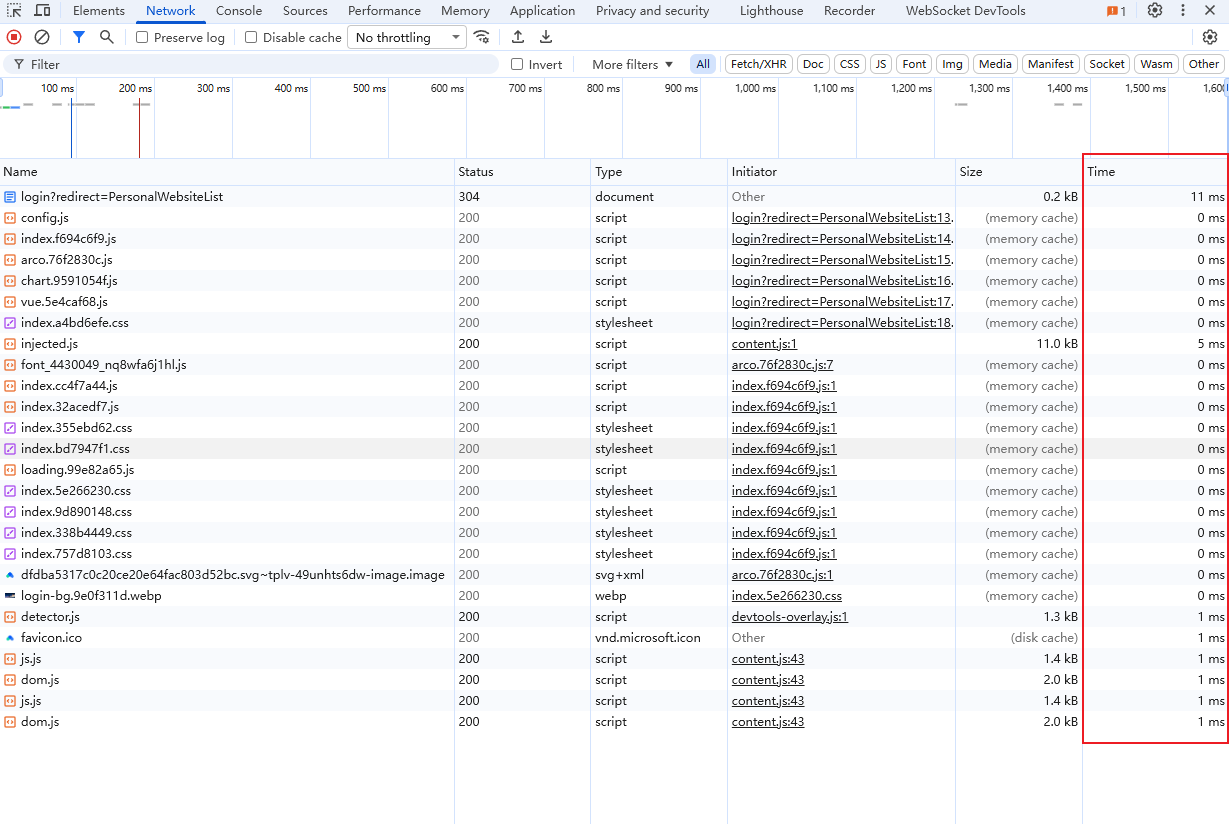This screenshot has width=1229, height=824.
Task: Switch to the Console tab
Action: click(x=239, y=11)
